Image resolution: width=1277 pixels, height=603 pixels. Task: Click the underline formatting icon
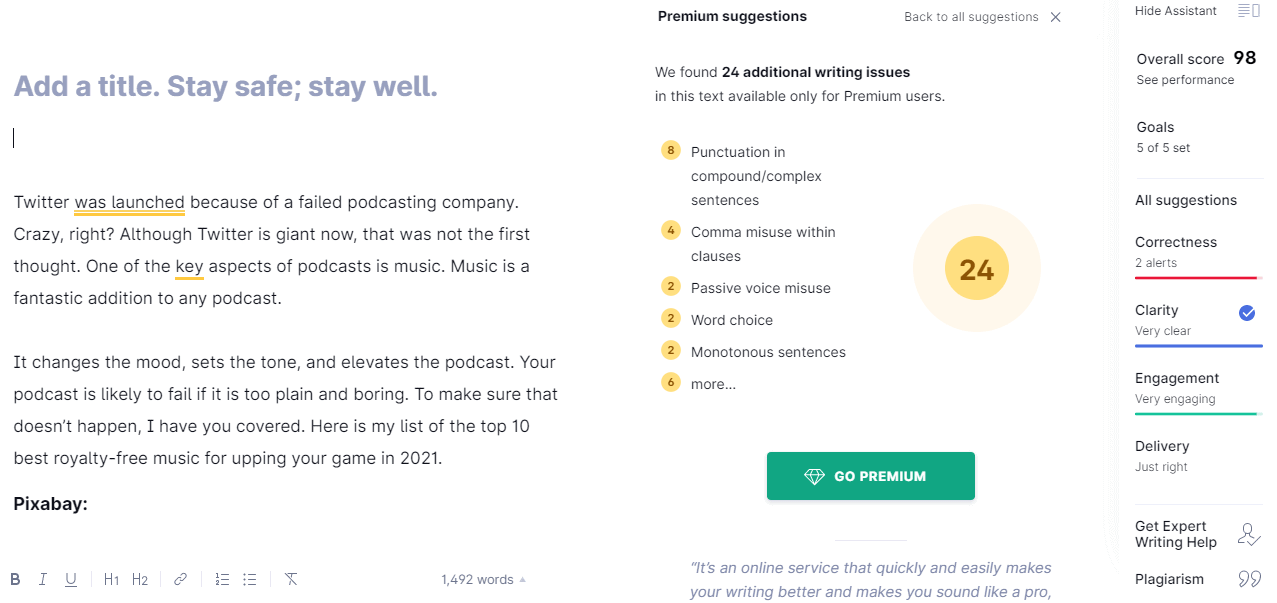click(71, 579)
